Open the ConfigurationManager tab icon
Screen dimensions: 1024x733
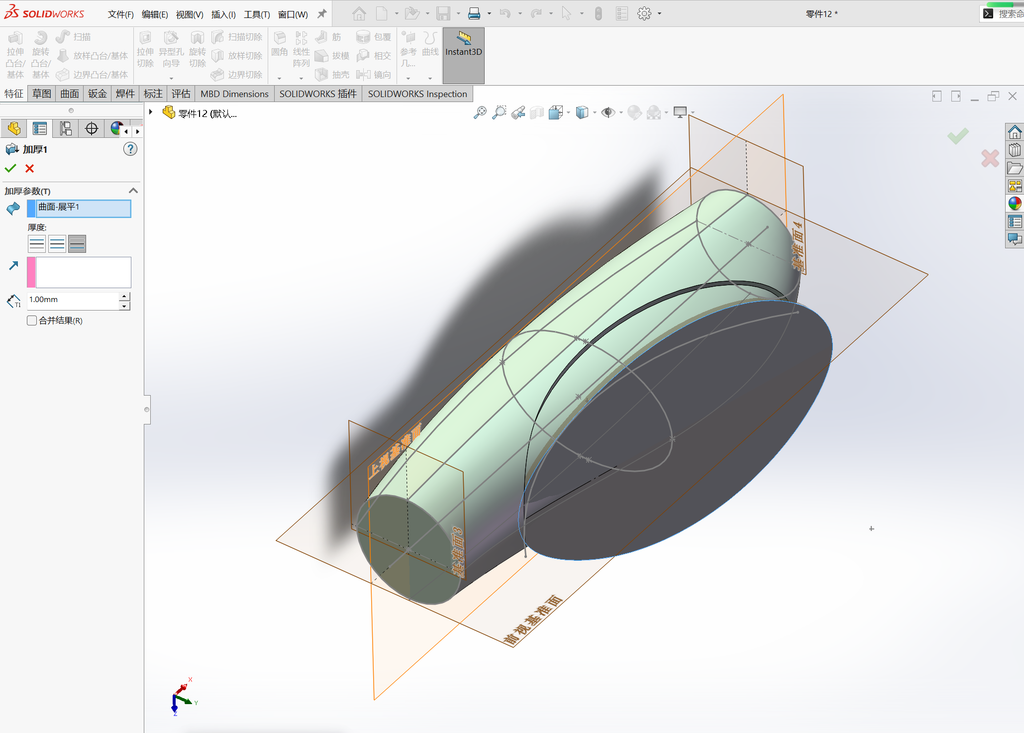point(66,129)
